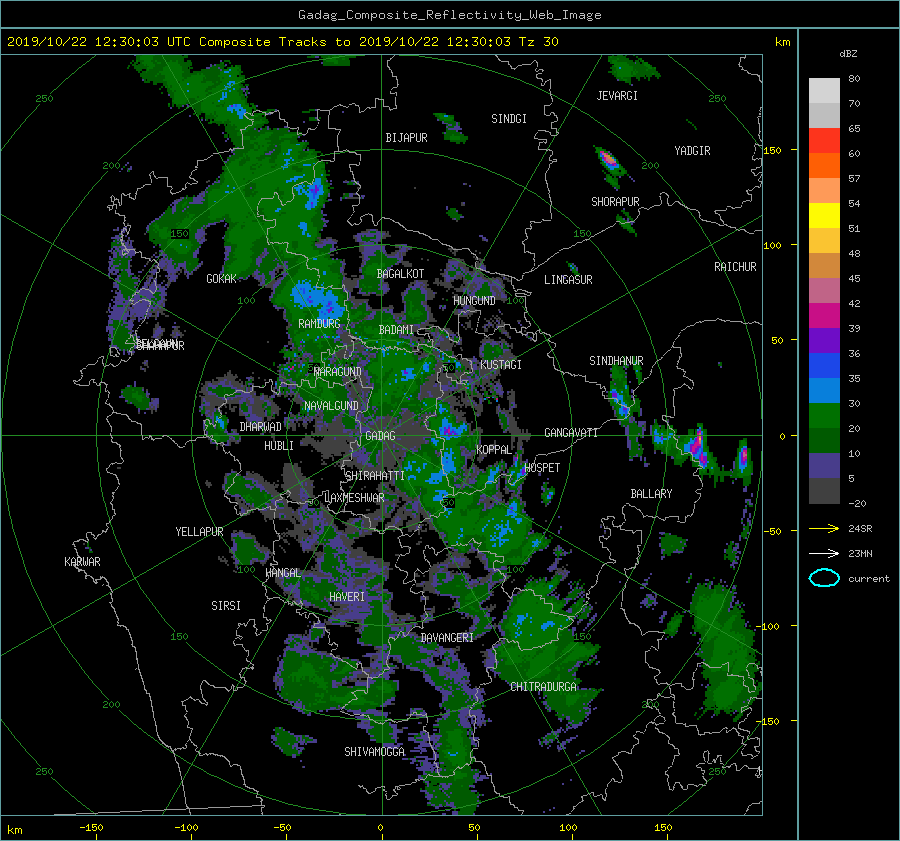Screen dimensions: 900x841
Task: Click the SHIRAHATTI city label
Action: tap(375, 476)
